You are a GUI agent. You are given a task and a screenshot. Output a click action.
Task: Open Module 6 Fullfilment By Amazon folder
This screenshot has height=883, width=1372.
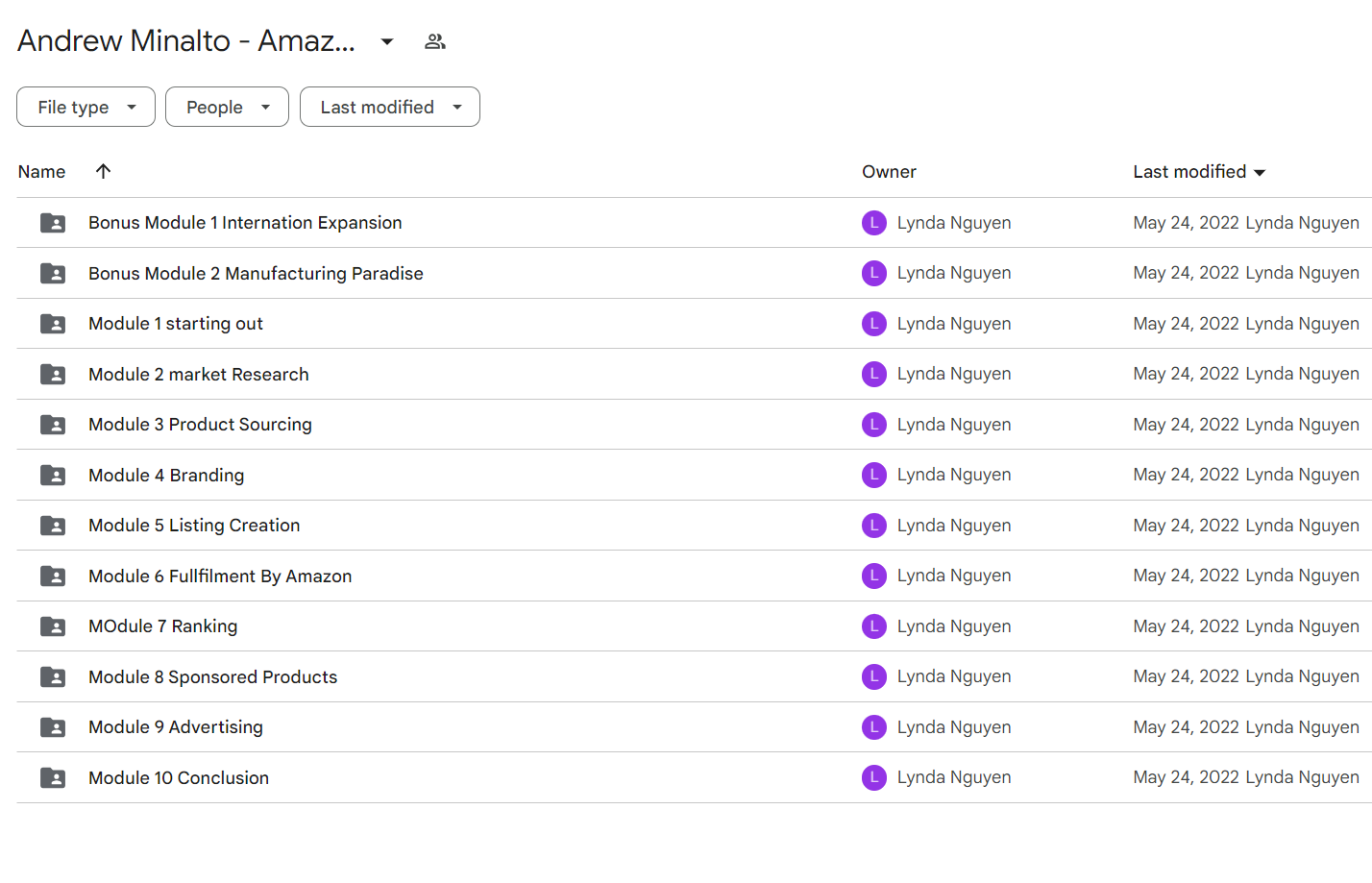(220, 576)
